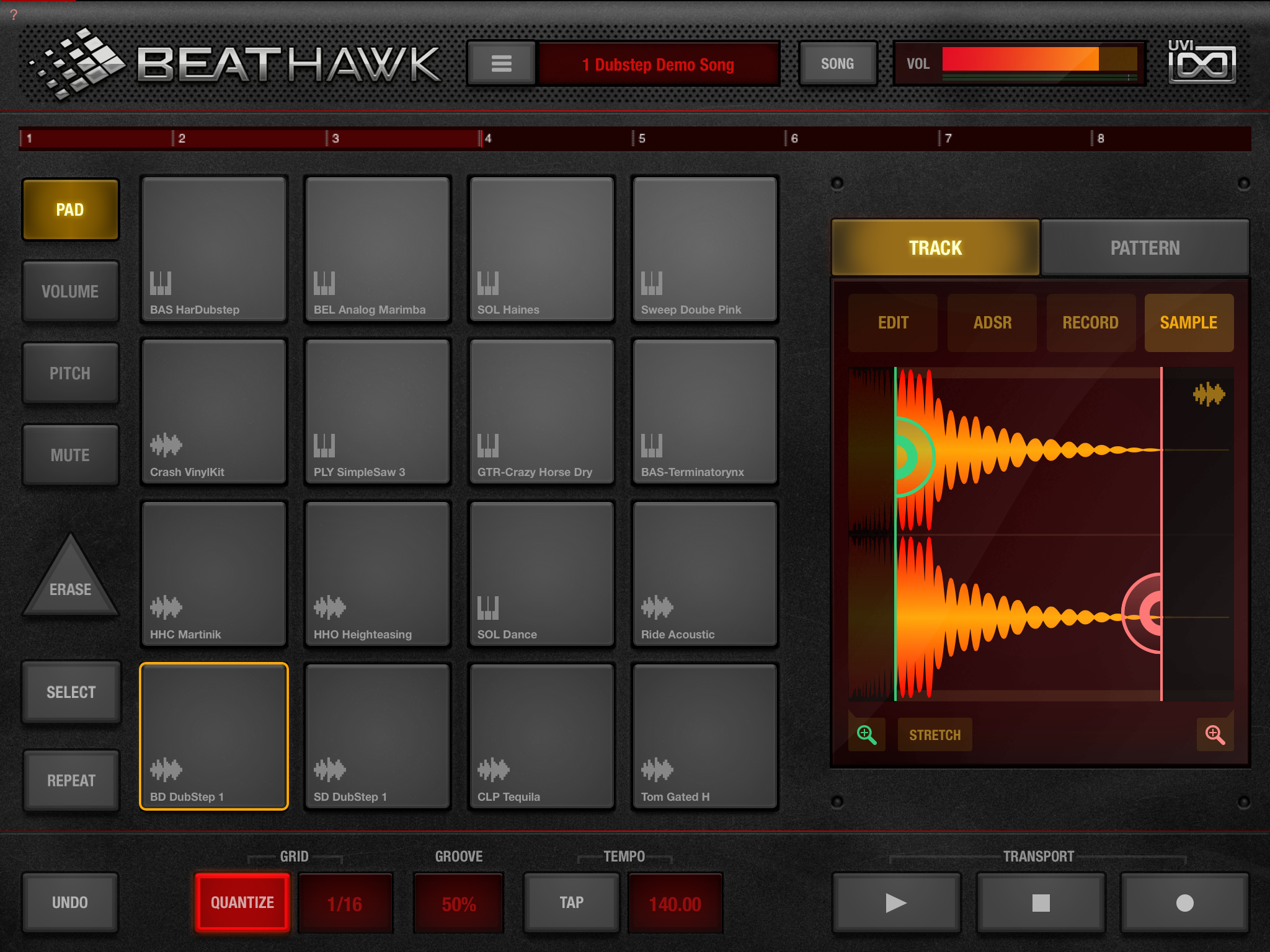The width and height of the screenshot is (1270, 952).
Task: Toggle SONG mode
Action: (838, 63)
